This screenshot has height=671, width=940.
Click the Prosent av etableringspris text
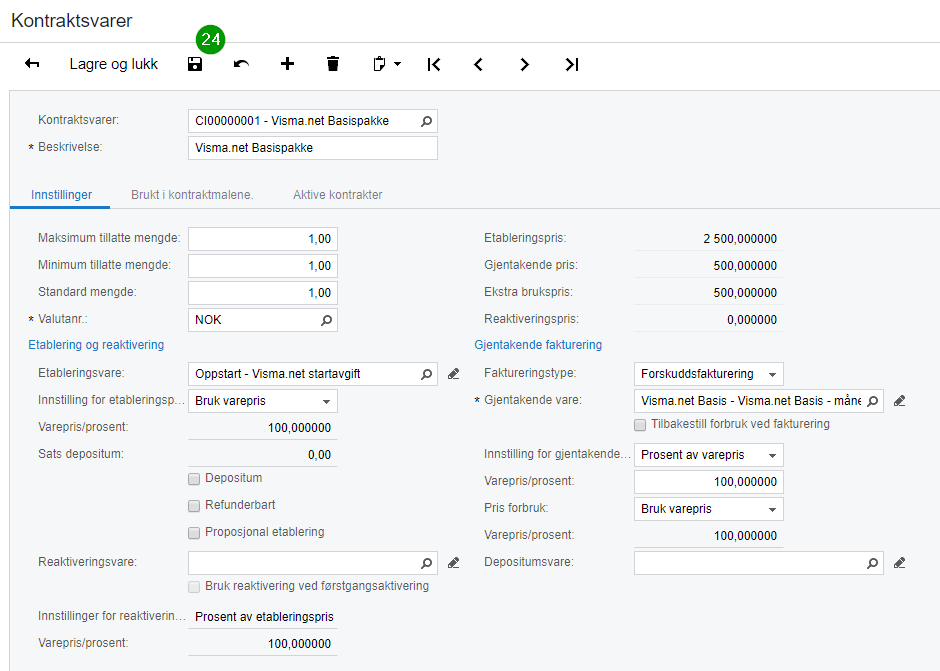(x=264, y=617)
